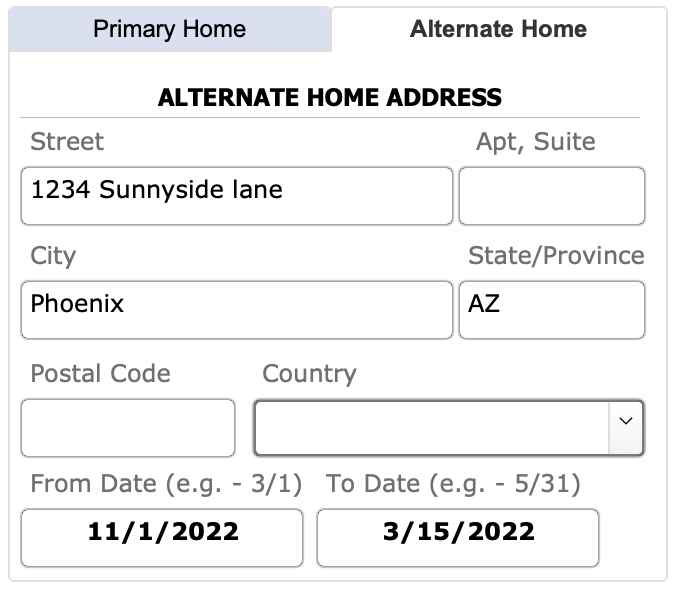This screenshot has width=678, height=590.
Task: Select the State/Province field containing AZ
Action: point(551,309)
